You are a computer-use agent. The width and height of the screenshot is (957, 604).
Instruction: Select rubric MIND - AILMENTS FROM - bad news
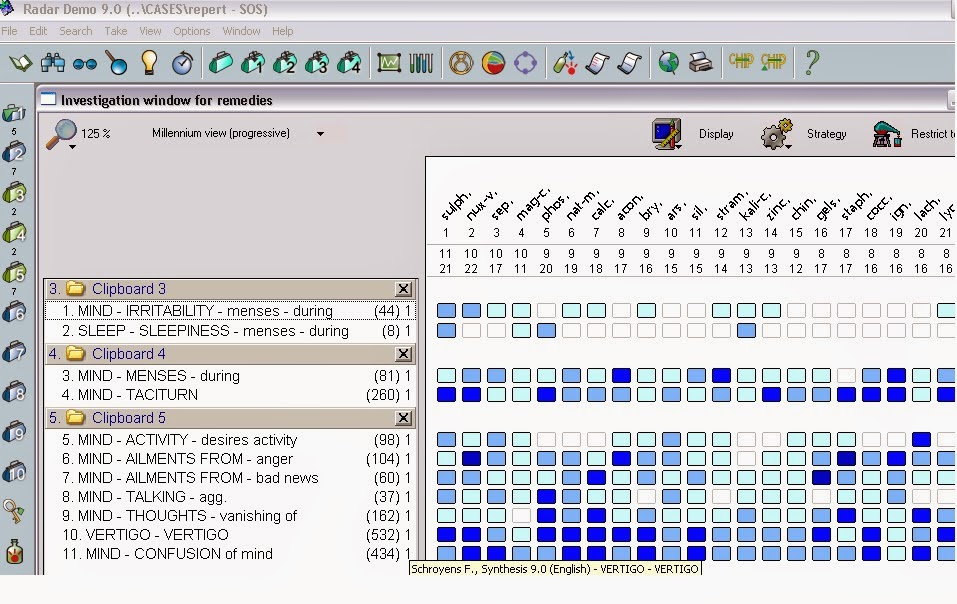click(230, 478)
